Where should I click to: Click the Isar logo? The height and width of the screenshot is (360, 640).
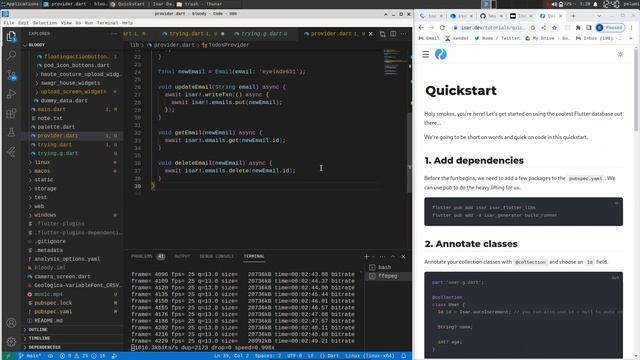(x=441, y=54)
